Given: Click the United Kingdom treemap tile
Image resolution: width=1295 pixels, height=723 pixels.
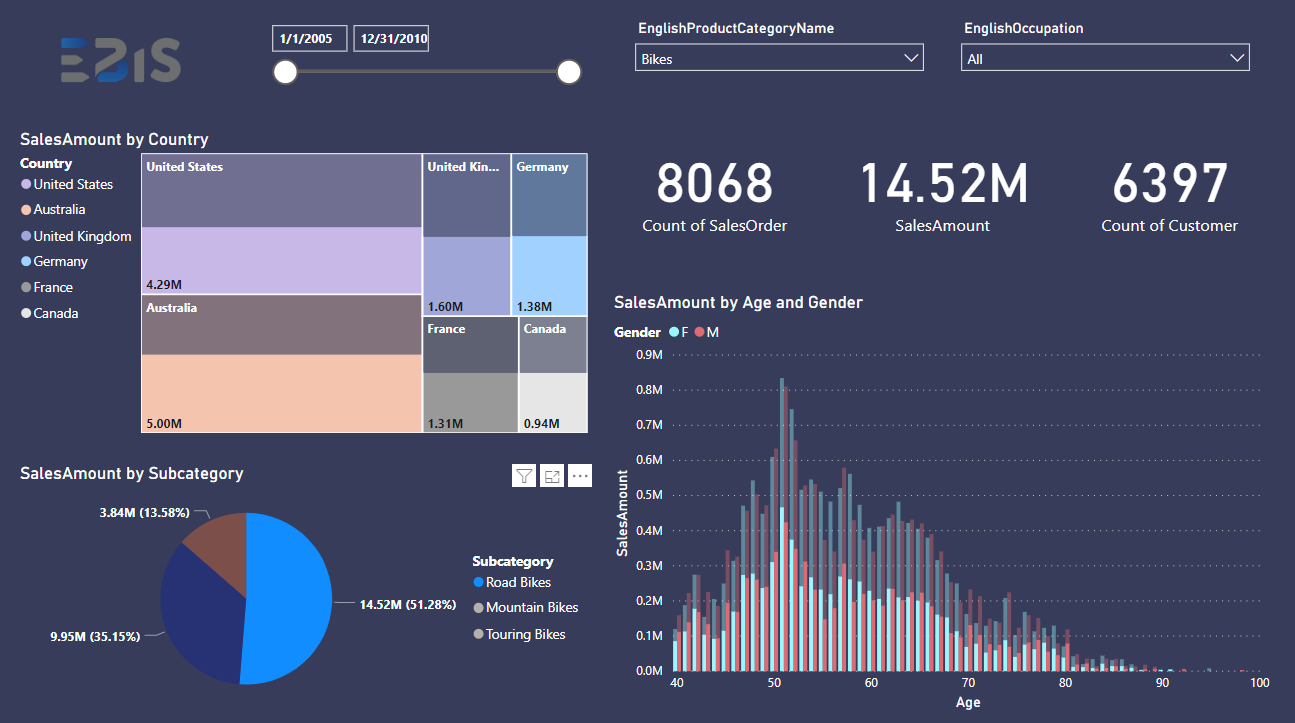Looking at the screenshot, I should coord(467,235).
